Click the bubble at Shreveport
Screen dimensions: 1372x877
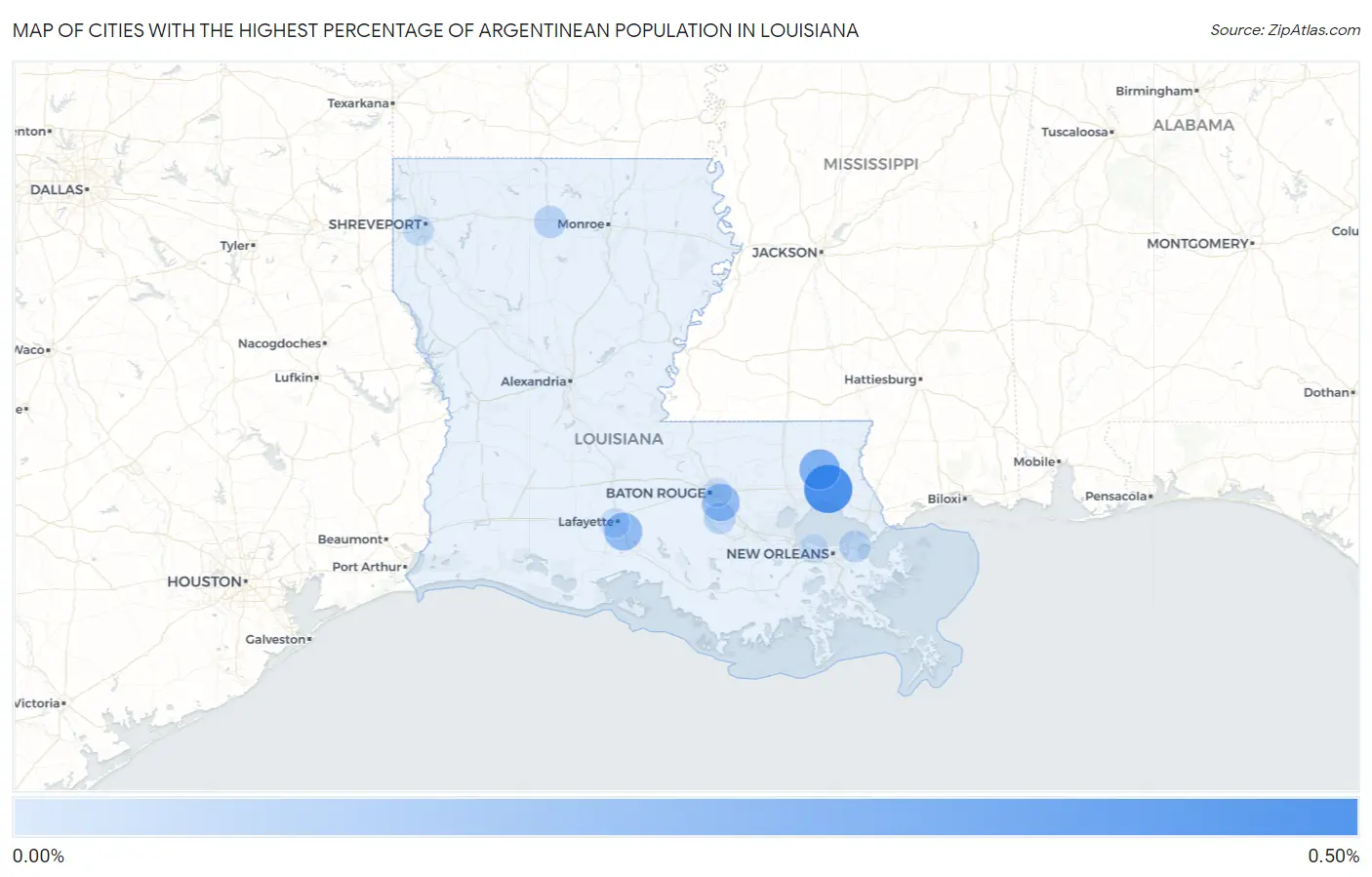pos(418,230)
